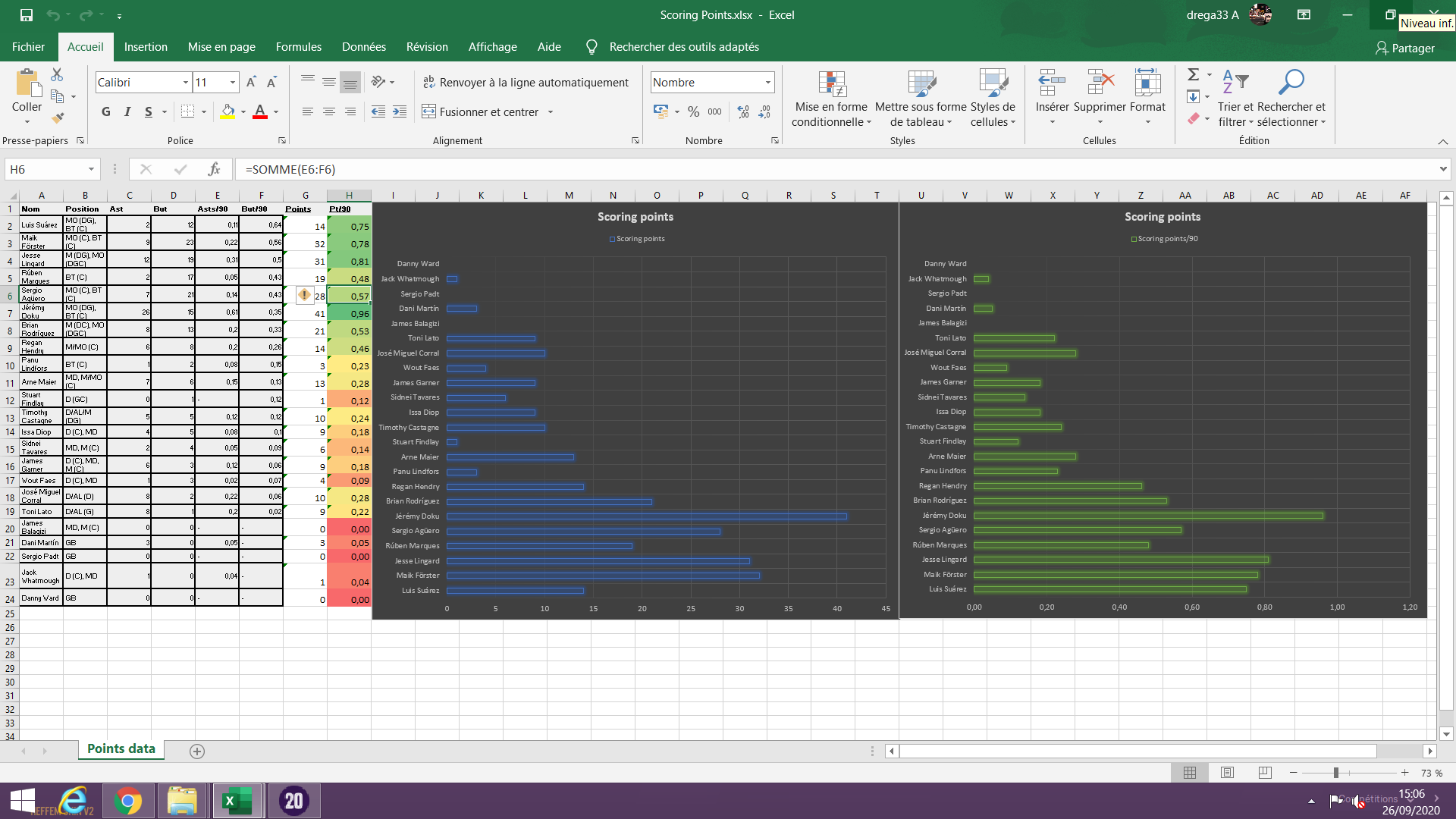Toggle italic formatting (I button)
The height and width of the screenshot is (819, 1456).
click(127, 111)
